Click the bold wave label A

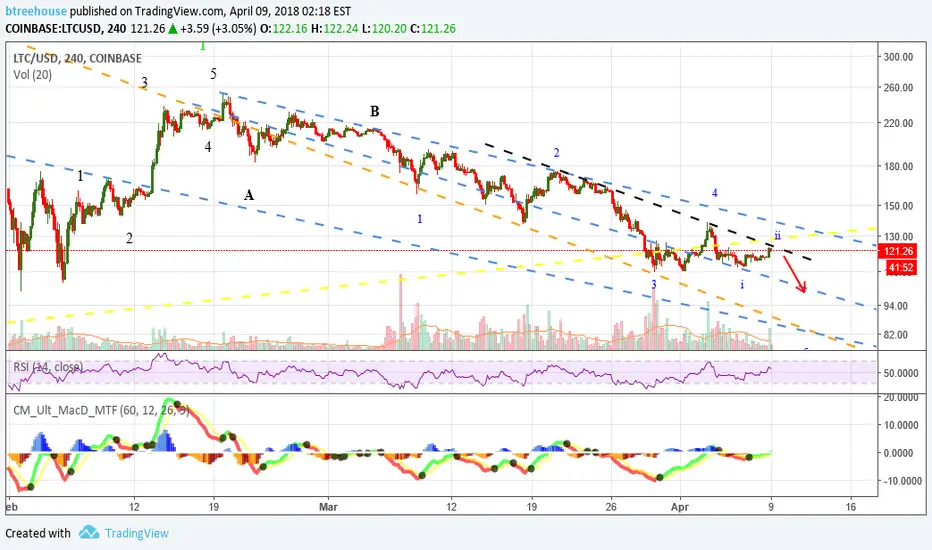click(x=249, y=195)
